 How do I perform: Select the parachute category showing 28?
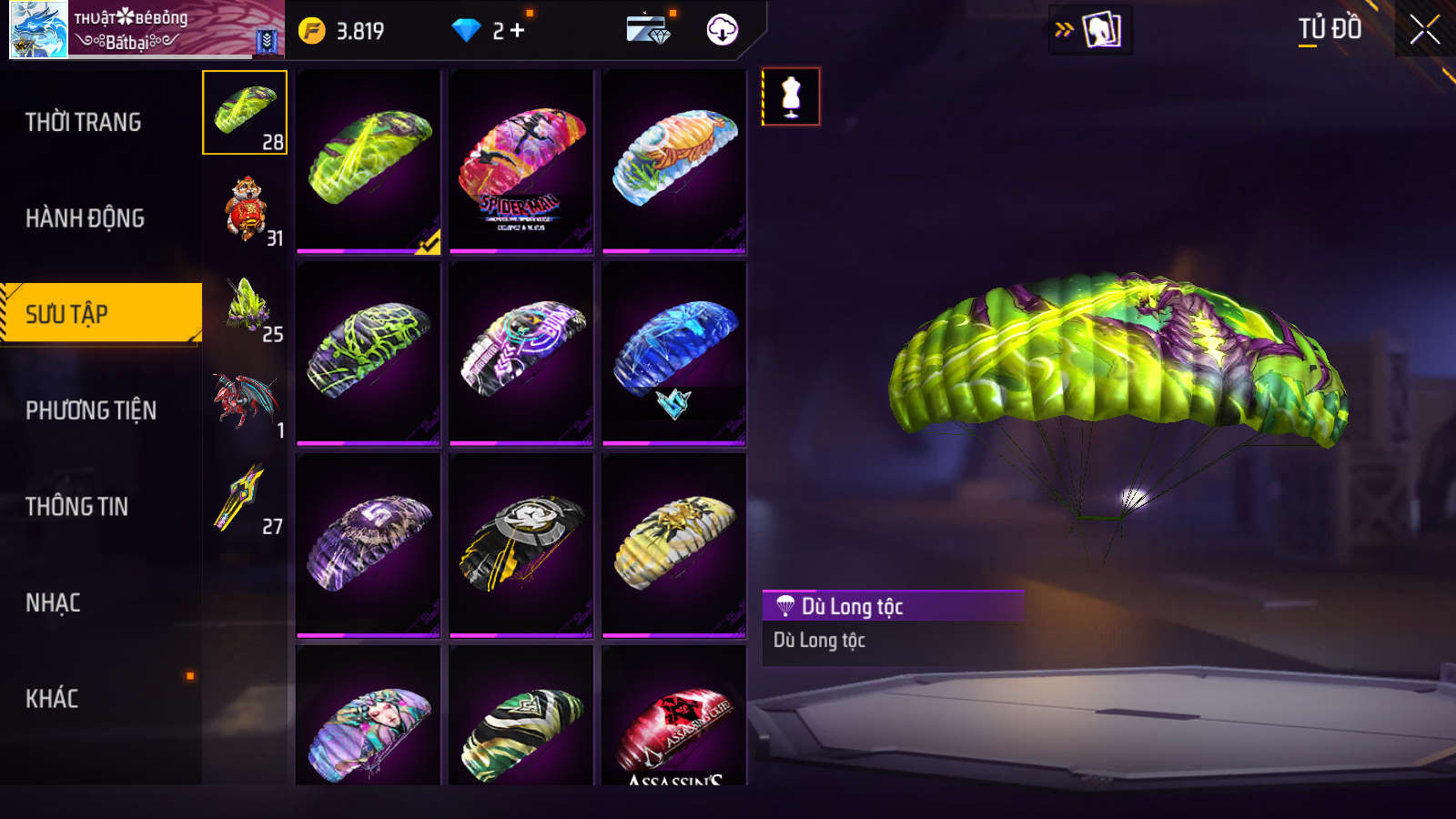[x=245, y=113]
